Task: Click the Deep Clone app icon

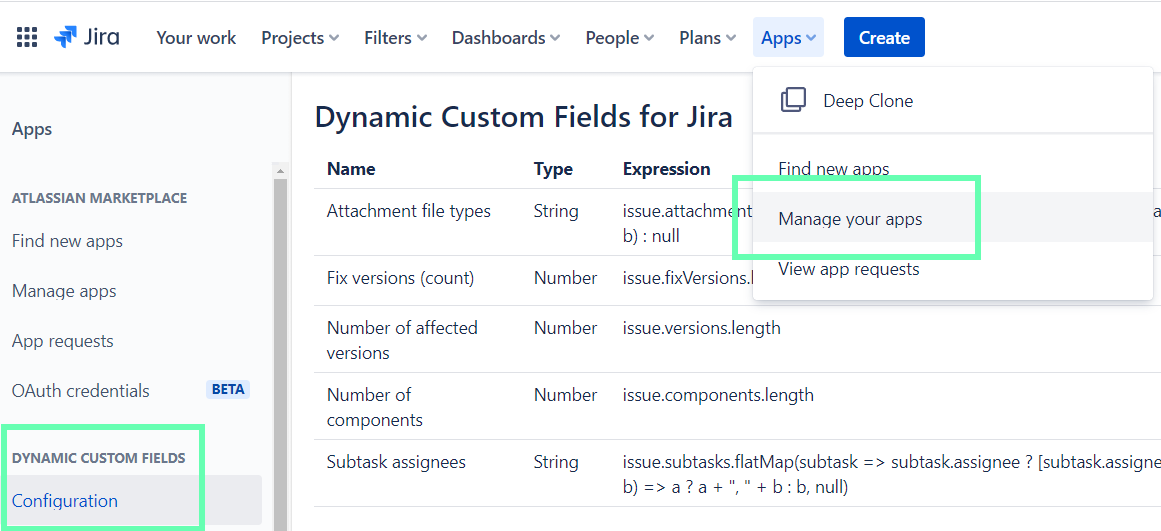Action: pos(793,100)
